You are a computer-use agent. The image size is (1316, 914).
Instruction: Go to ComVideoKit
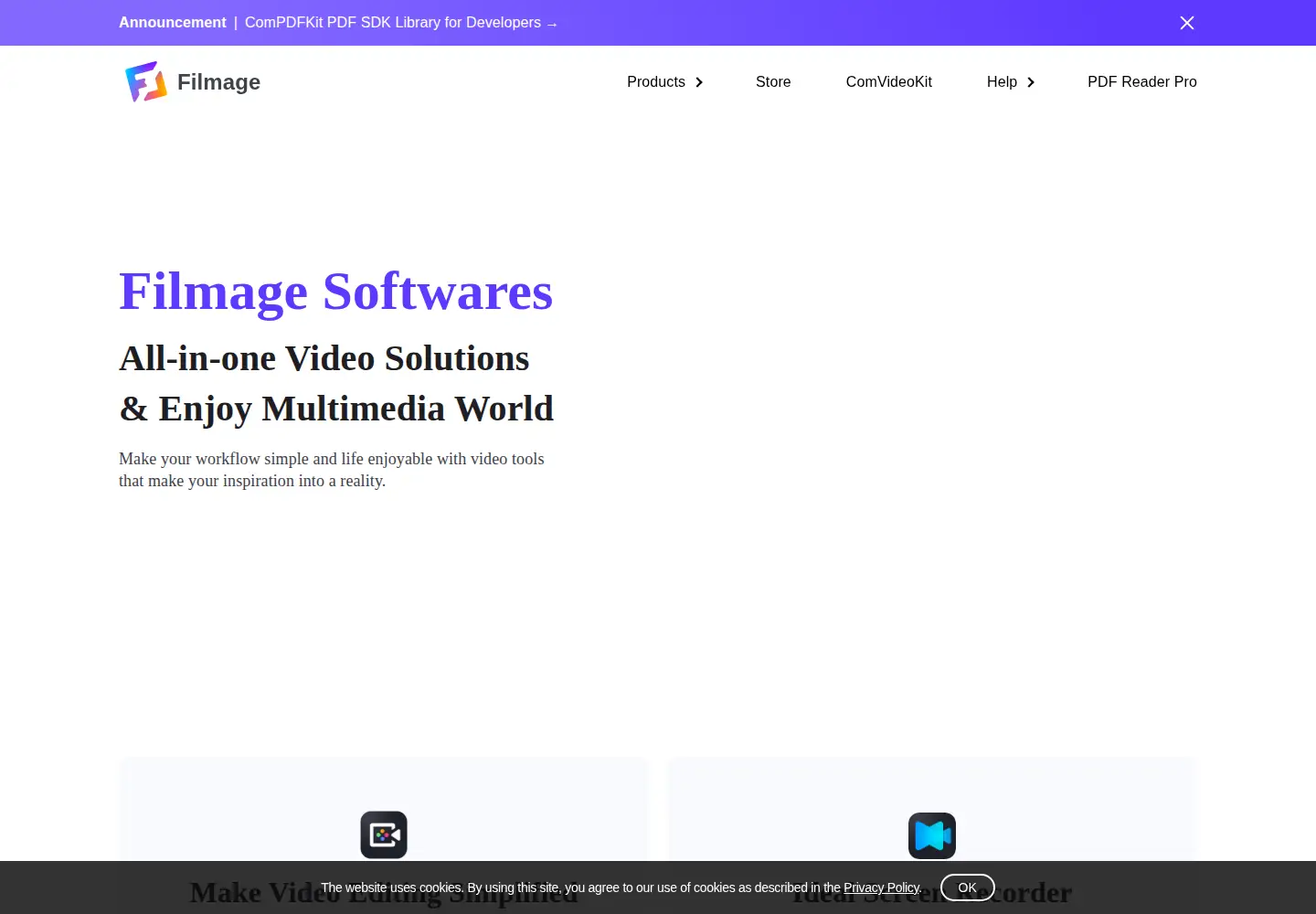889,81
